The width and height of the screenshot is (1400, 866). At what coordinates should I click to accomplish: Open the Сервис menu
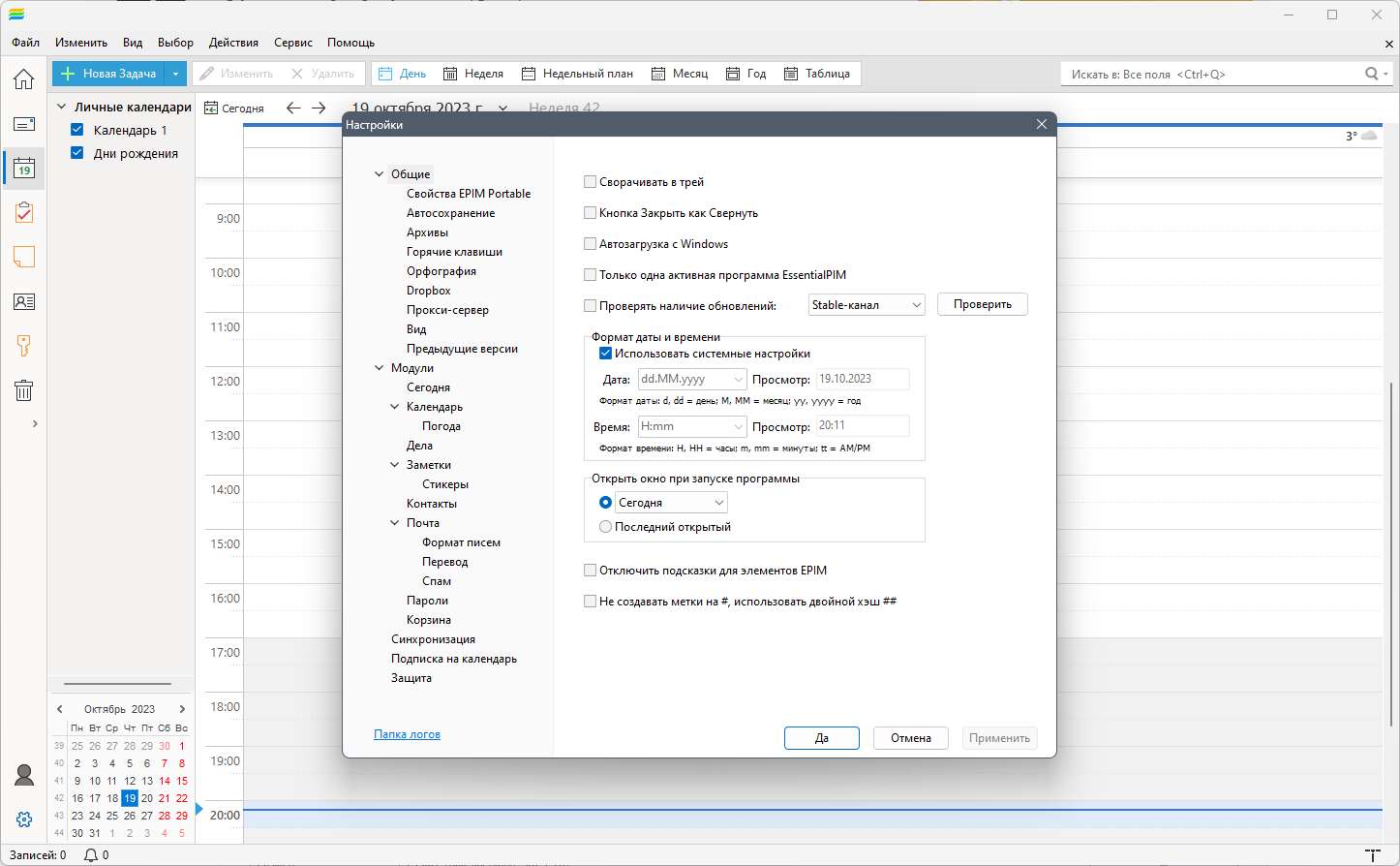[x=292, y=43]
